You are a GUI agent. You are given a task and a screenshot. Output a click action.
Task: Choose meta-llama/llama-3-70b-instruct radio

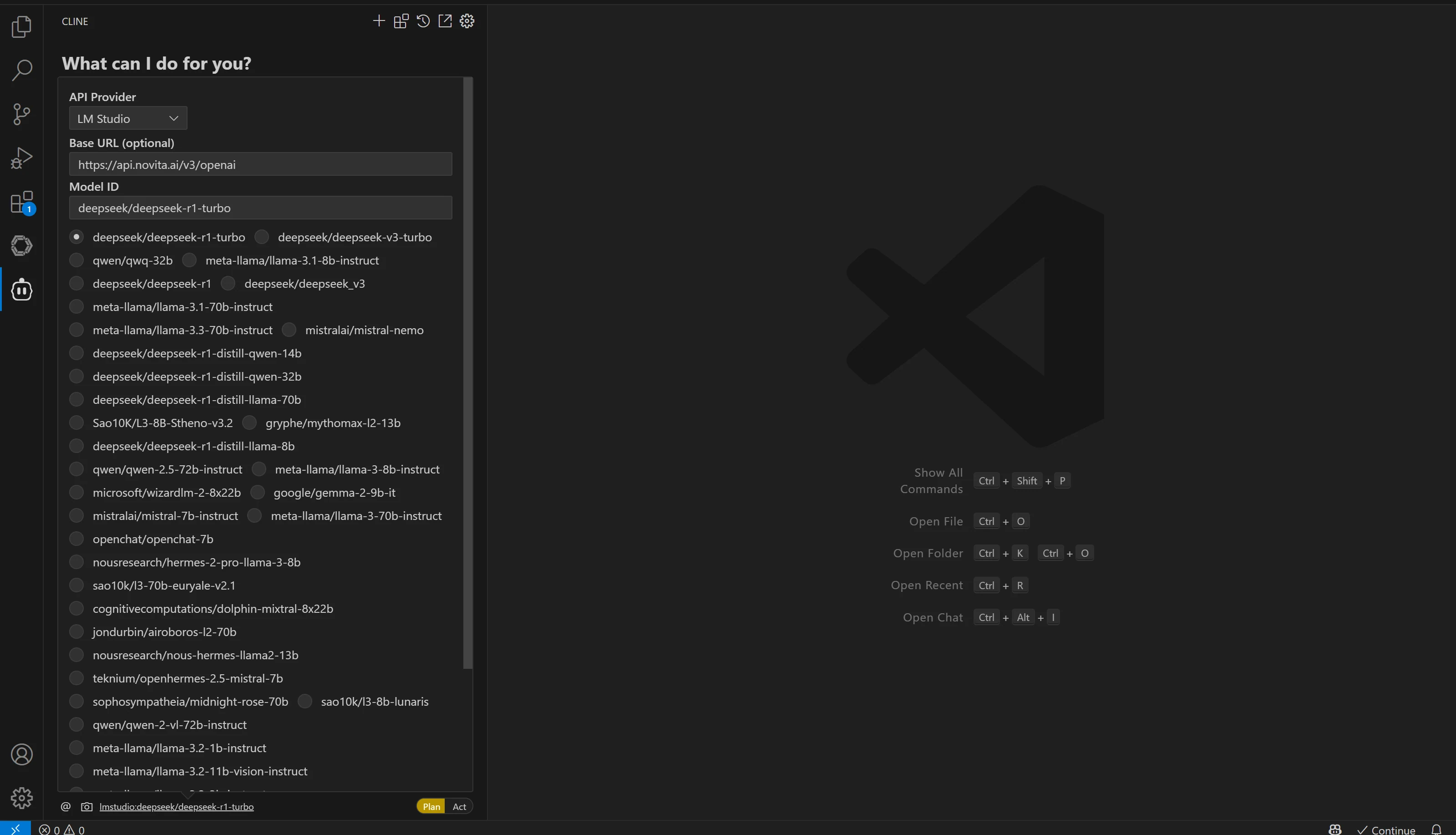click(254, 515)
